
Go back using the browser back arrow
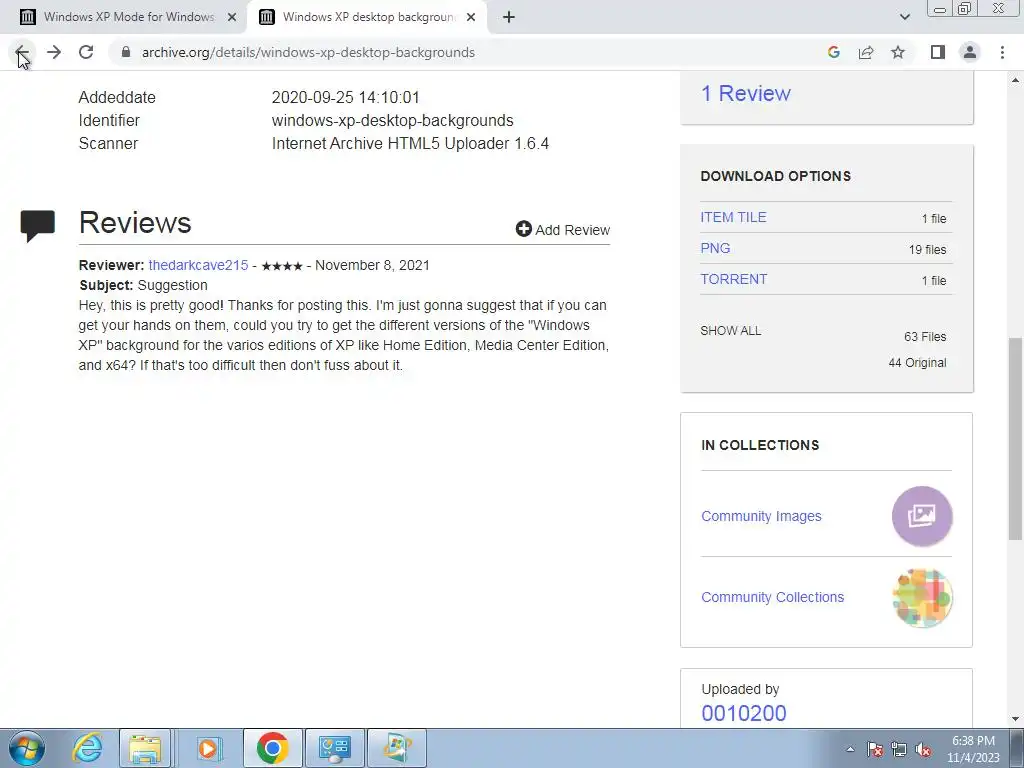[21, 52]
